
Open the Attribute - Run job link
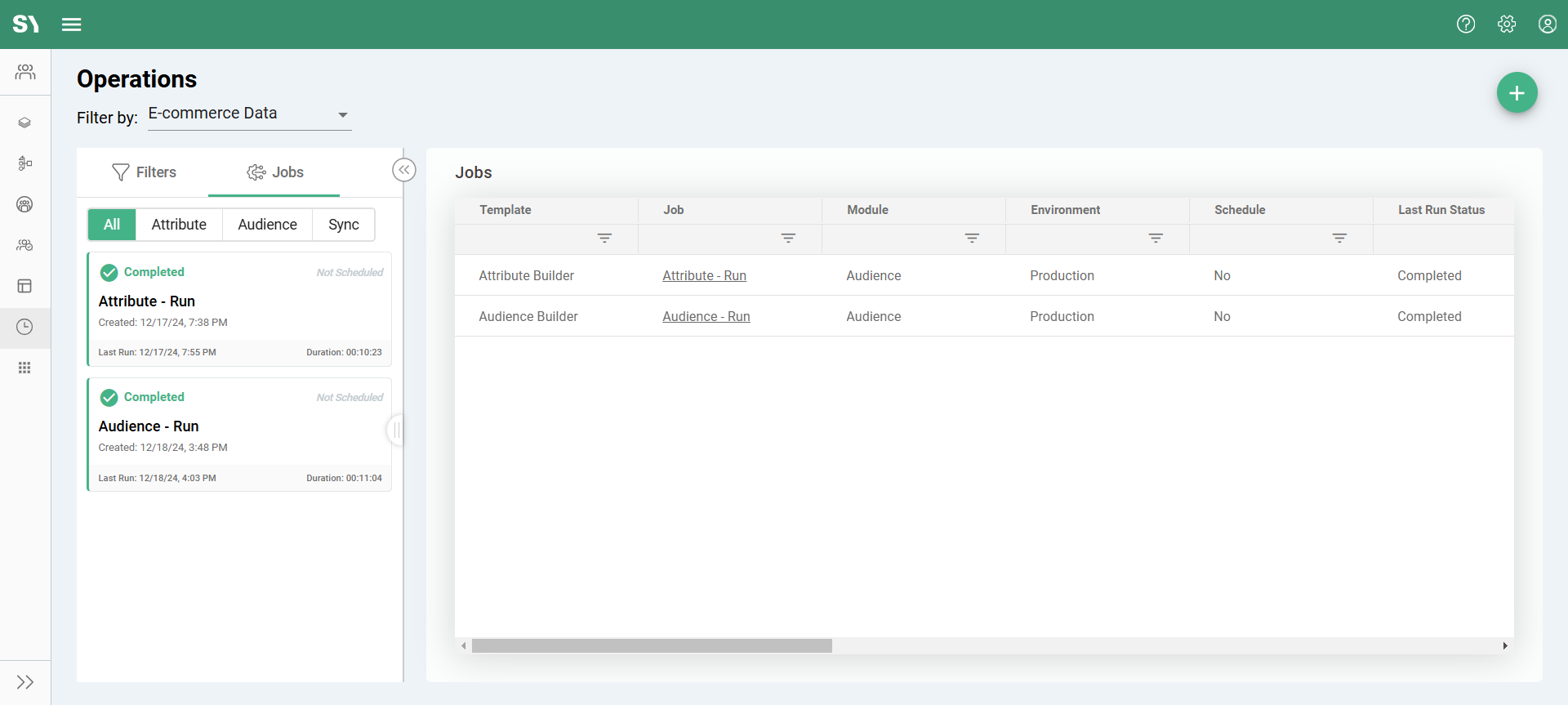[704, 276]
